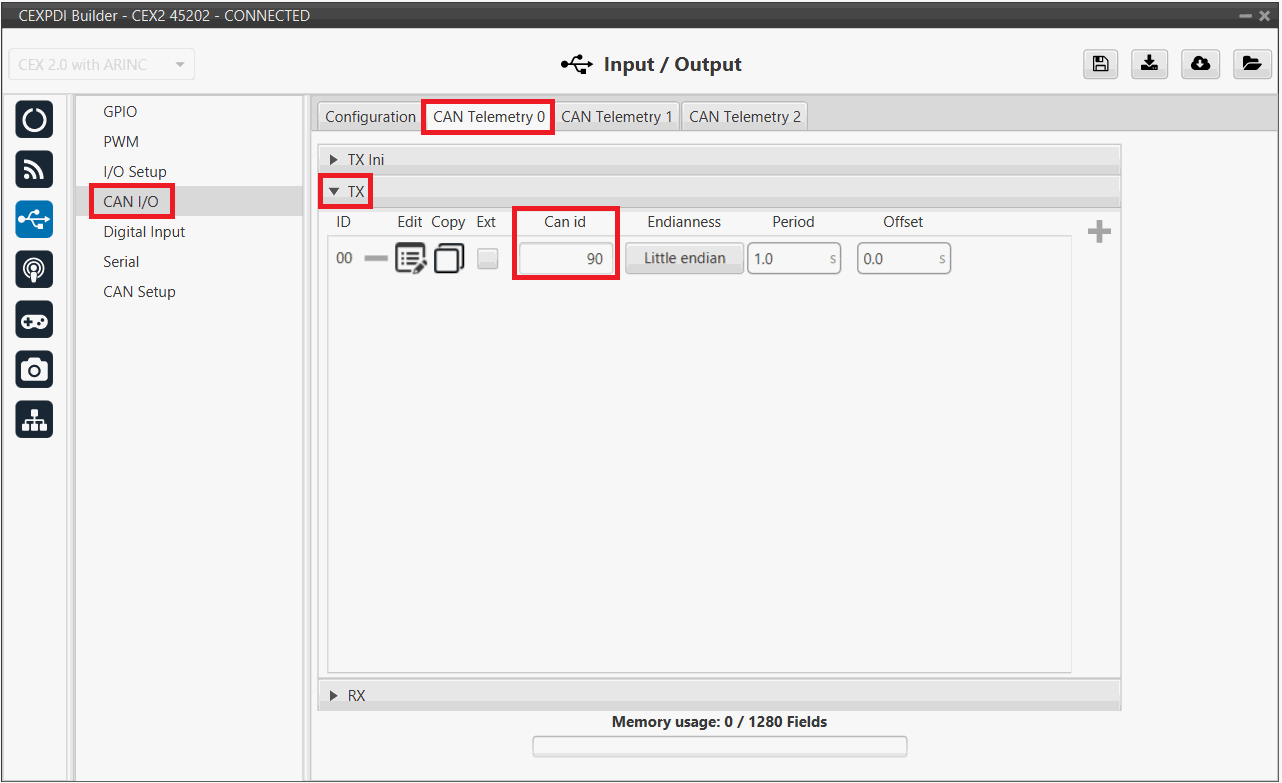The width and height of the screenshot is (1282, 783).
Task: Select the RSS-style communications sidebar icon
Action: (x=34, y=170)
